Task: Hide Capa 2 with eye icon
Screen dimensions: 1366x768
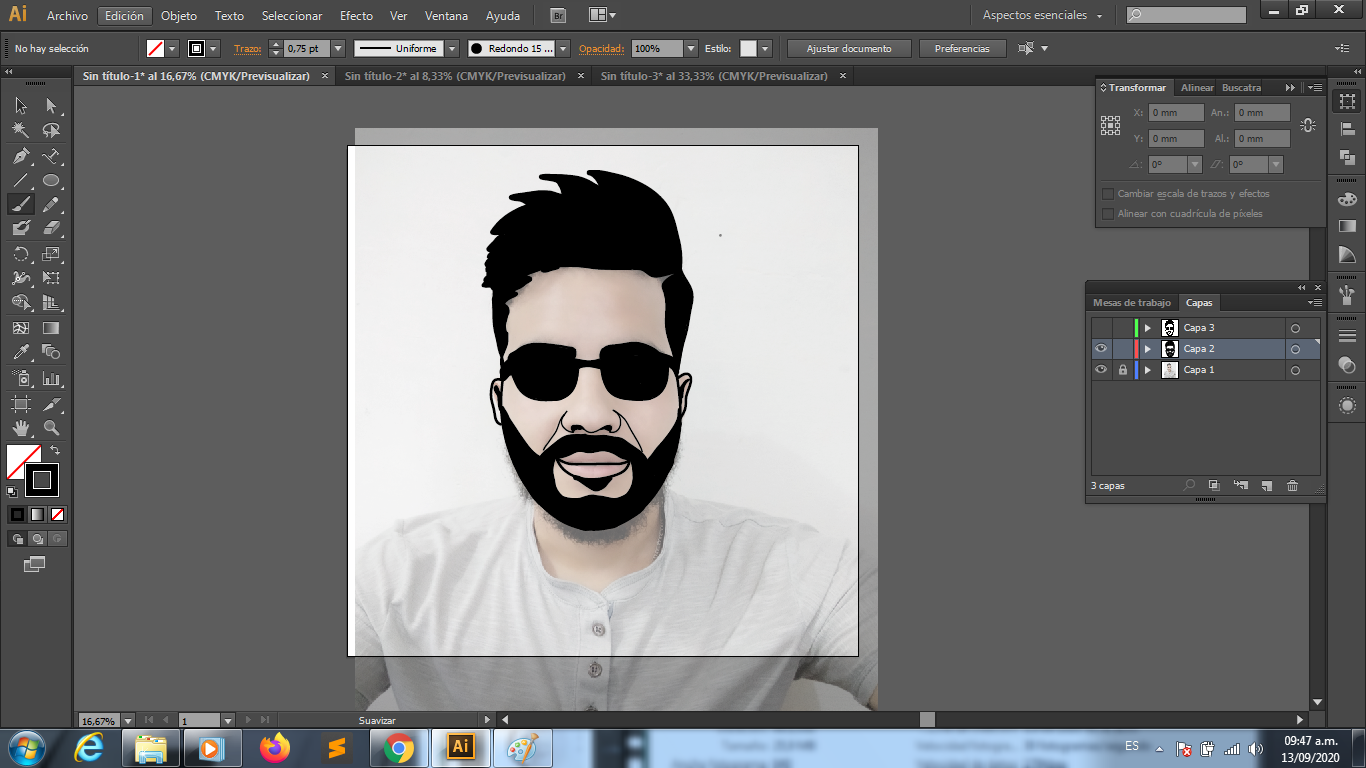Action: (1101, 349)
